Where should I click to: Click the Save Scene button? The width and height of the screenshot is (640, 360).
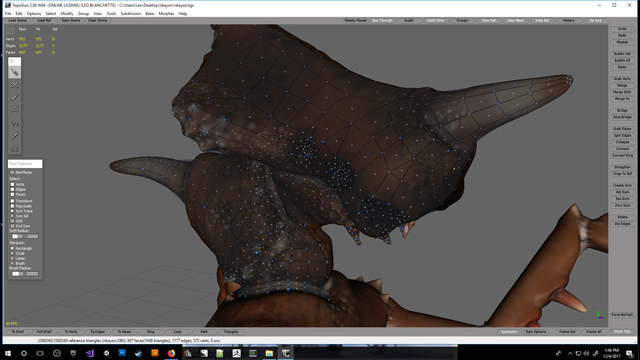pos(71,20)
